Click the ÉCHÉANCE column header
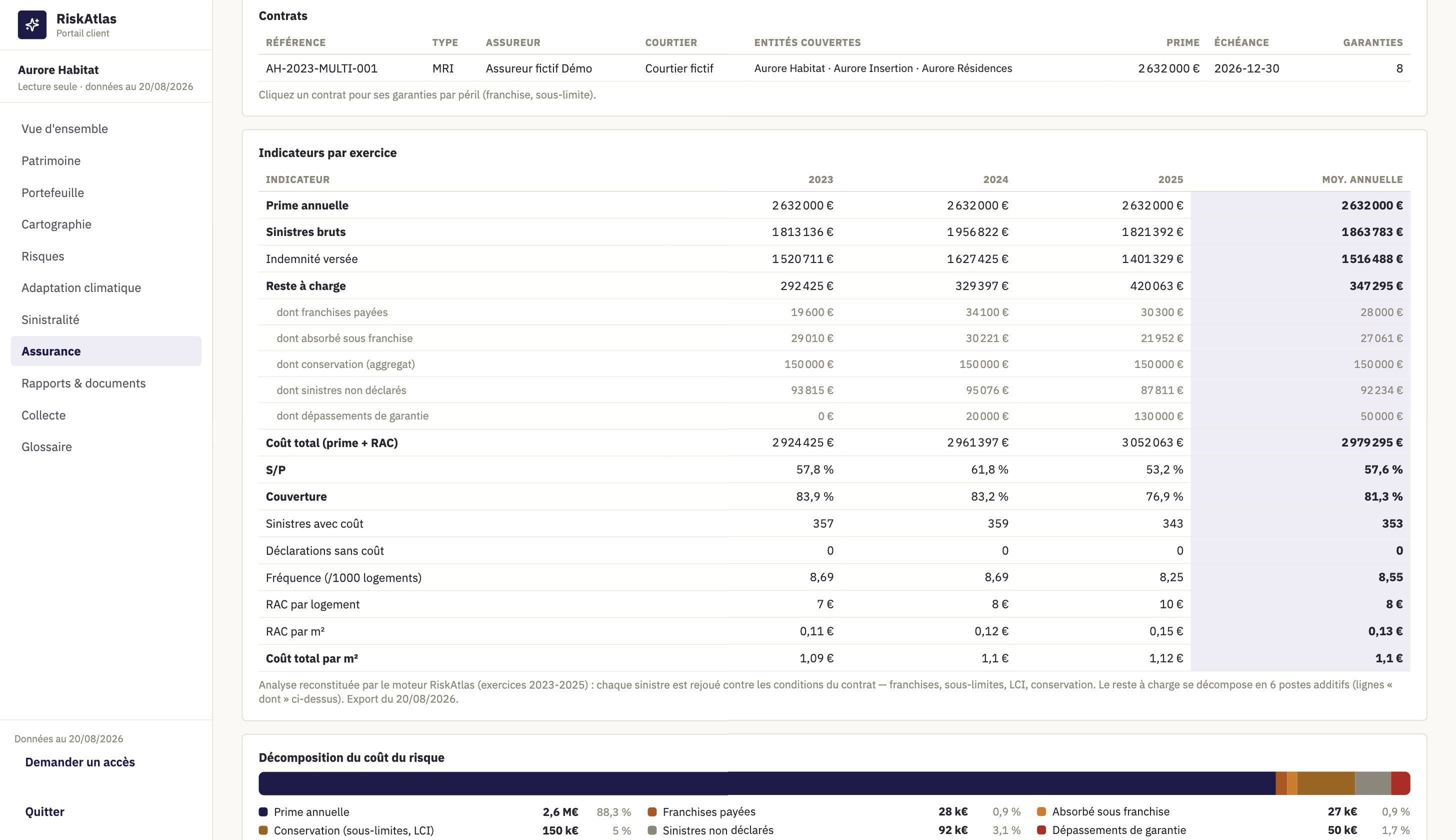The image size is (1456, 840). point(1241,42)
